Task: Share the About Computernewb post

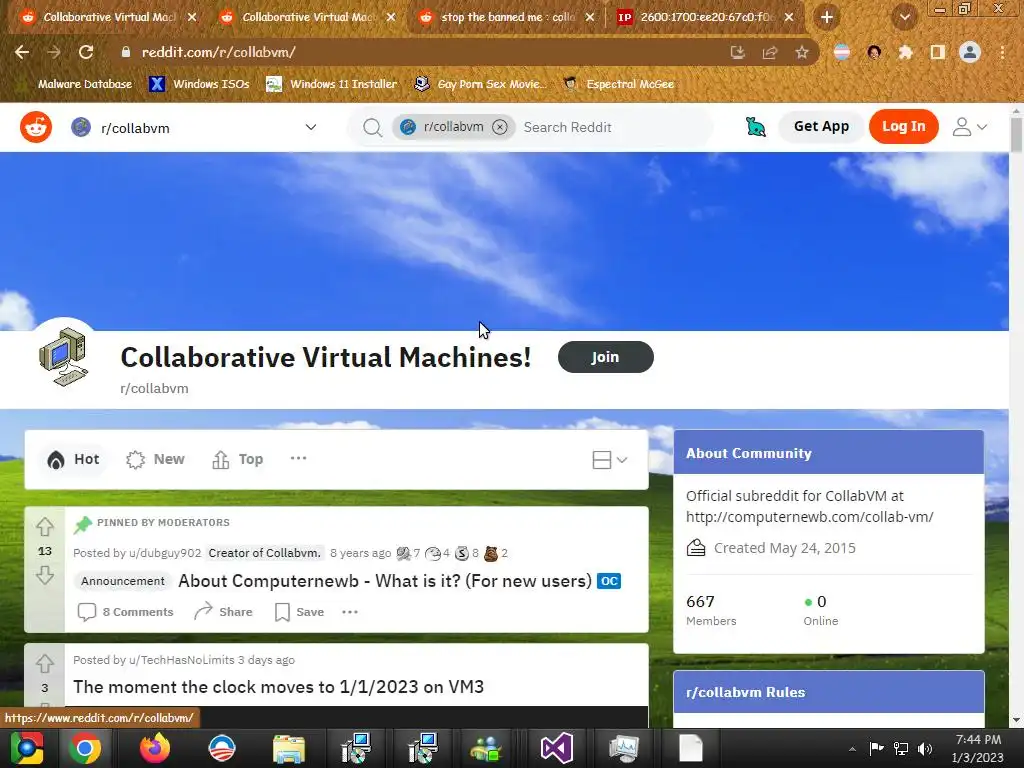Action: click(223, 612)
